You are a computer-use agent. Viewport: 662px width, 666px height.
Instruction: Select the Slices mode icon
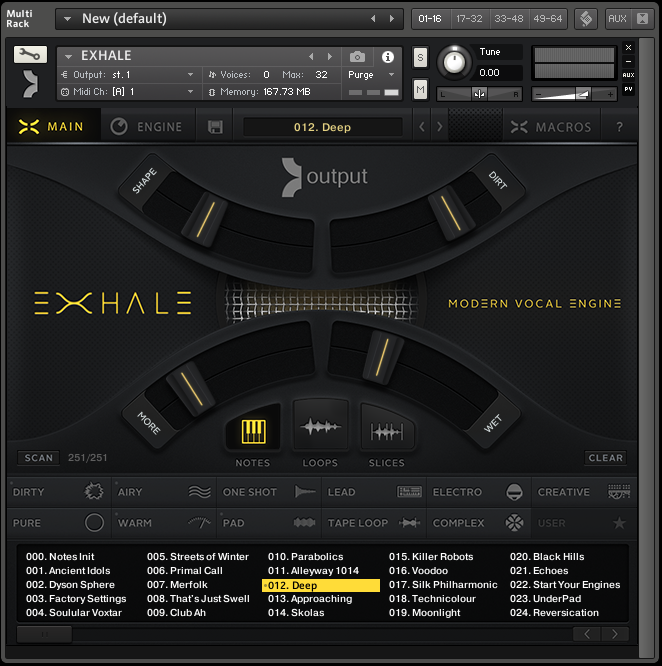(386, 432)
